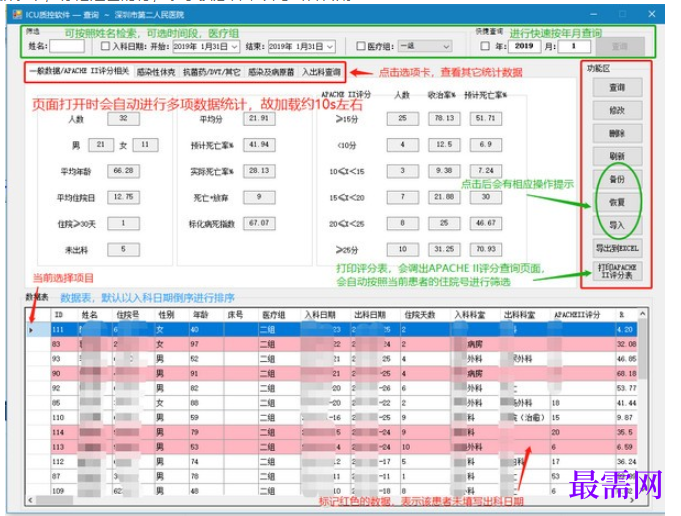Click the horizontal scrollbar left arrow
This screenshot has height=516, width=681.
pos(30,500)
